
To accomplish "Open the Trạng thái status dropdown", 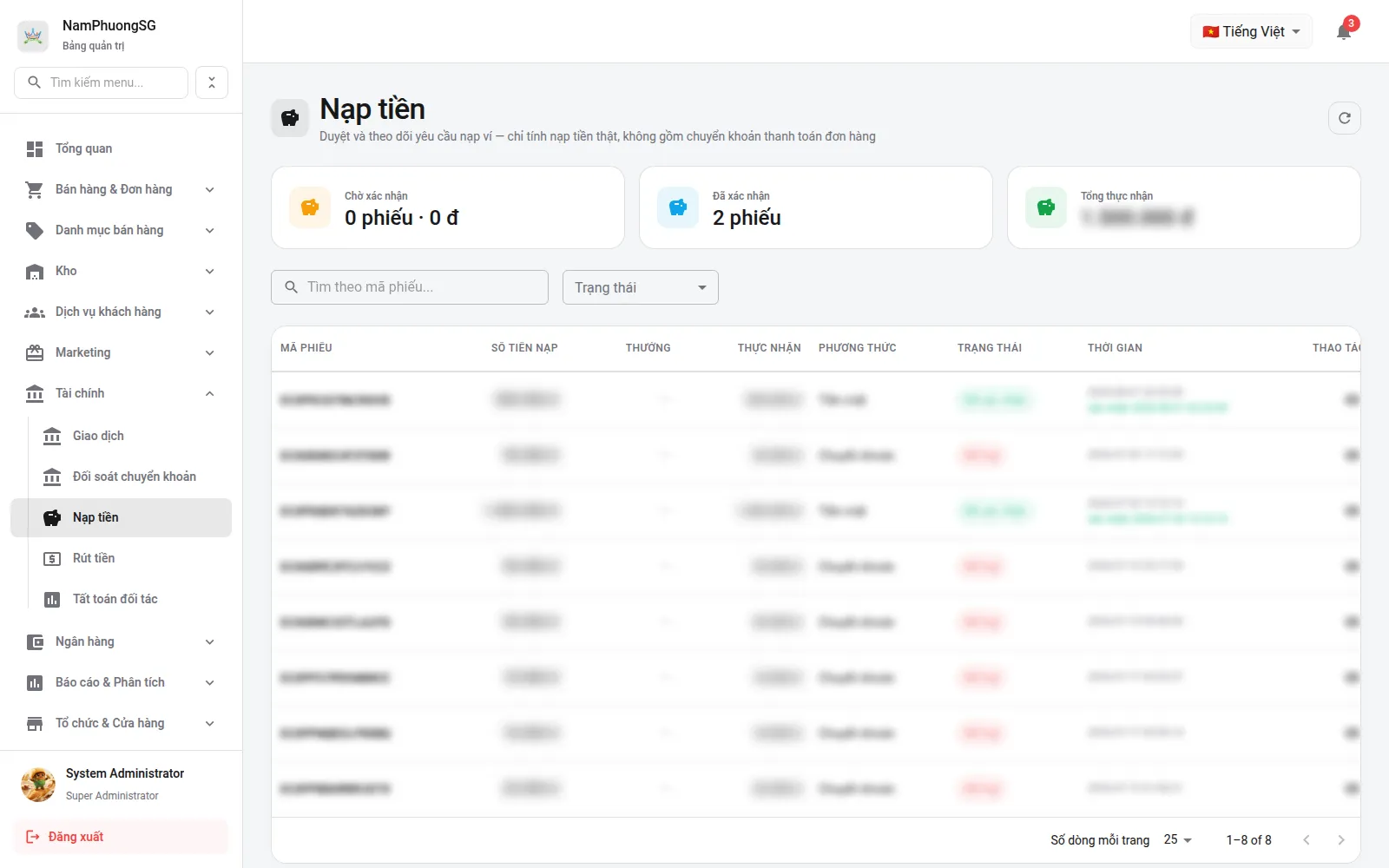I will (x=641, y=287).
